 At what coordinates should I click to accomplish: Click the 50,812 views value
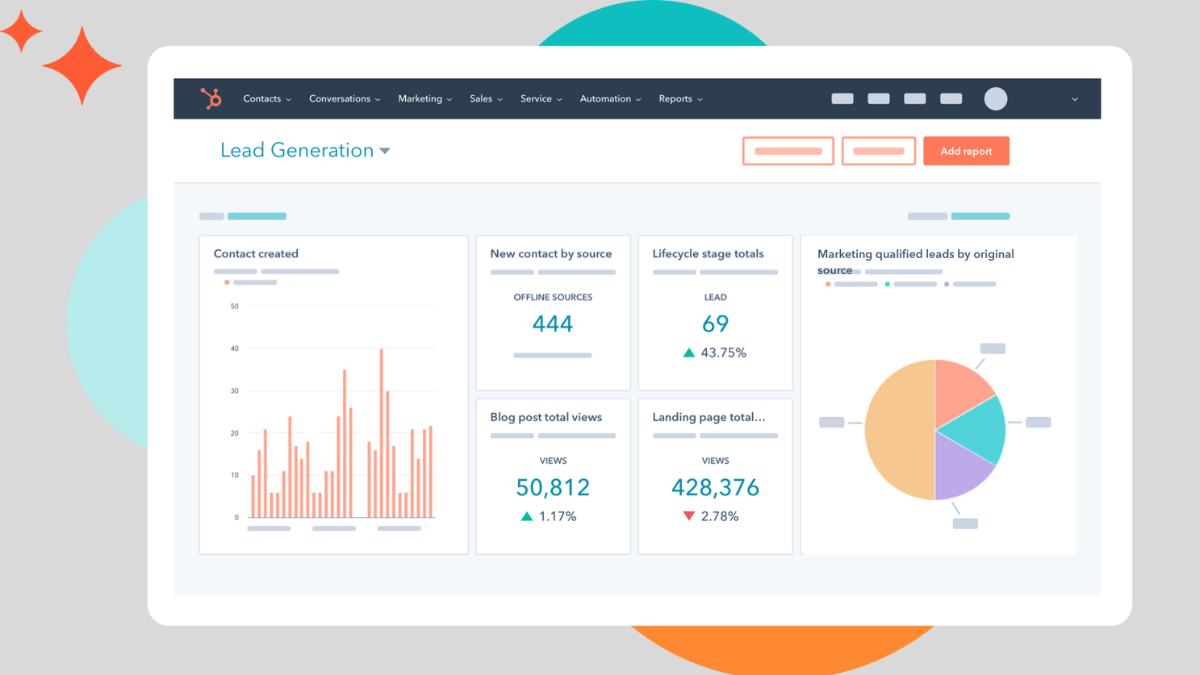(552, 487)
